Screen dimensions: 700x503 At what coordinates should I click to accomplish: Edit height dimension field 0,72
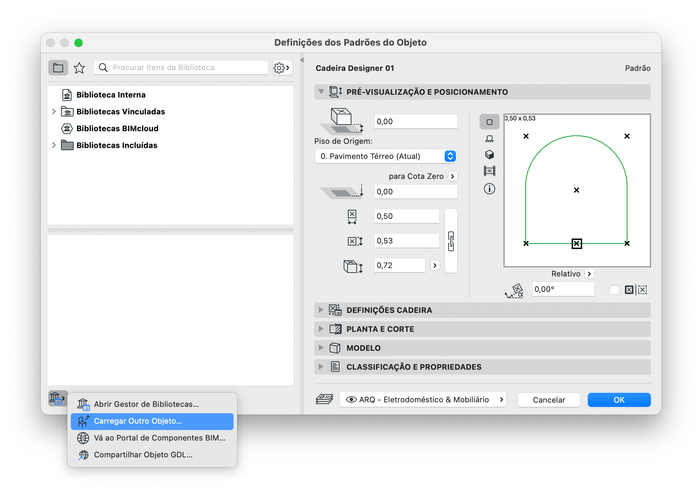(399, 266)
